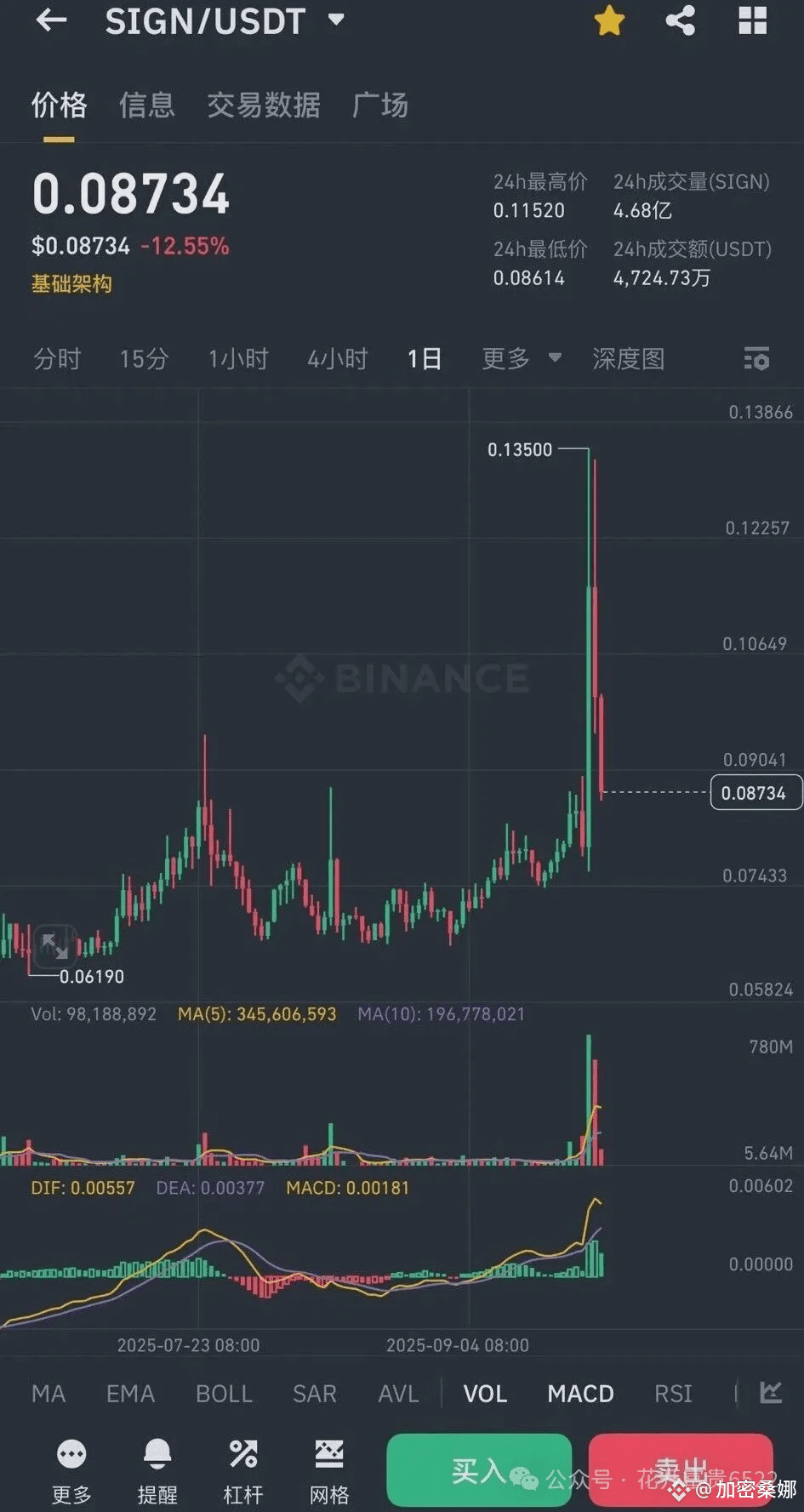Expand chart to fullscreen icon
The image size is (804, 1512).
point(54,946)
